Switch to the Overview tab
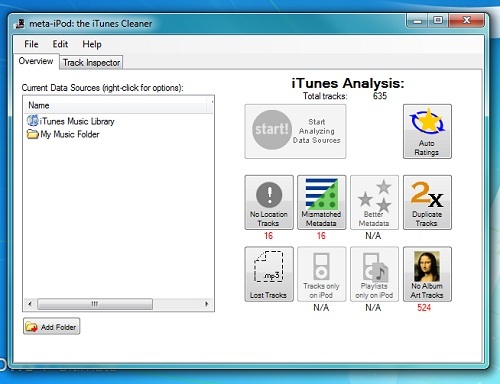Viewport: 500px width, 384px height. coord(36,61)
